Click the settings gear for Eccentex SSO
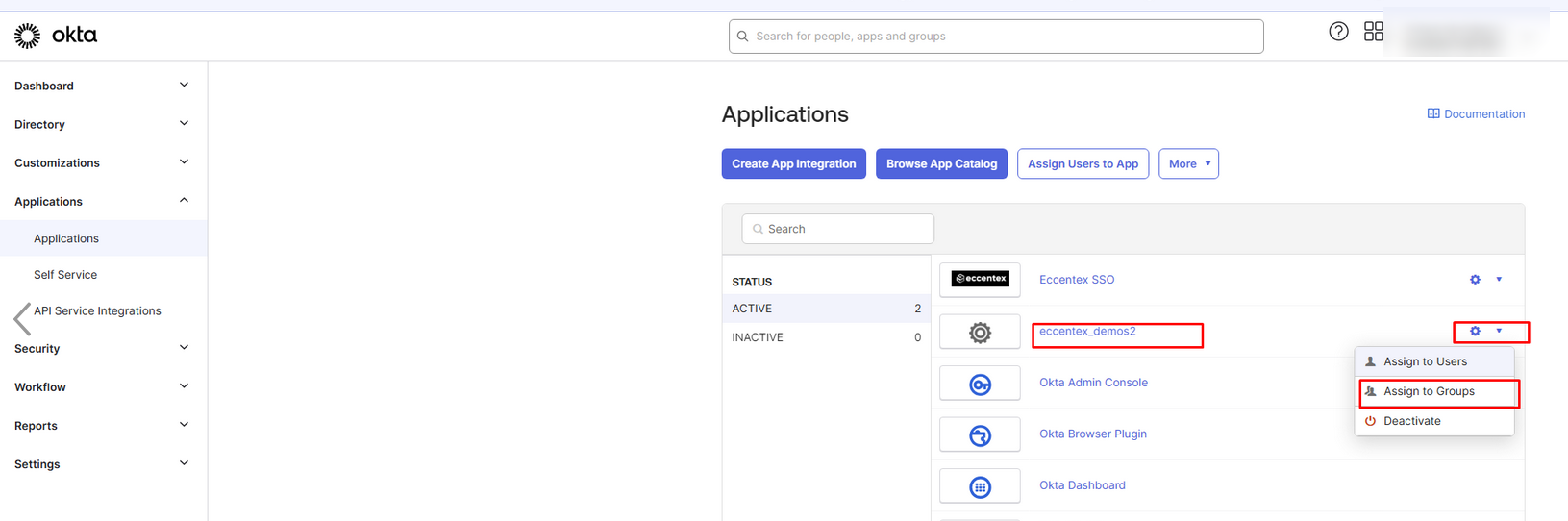 coord(1475,280)
